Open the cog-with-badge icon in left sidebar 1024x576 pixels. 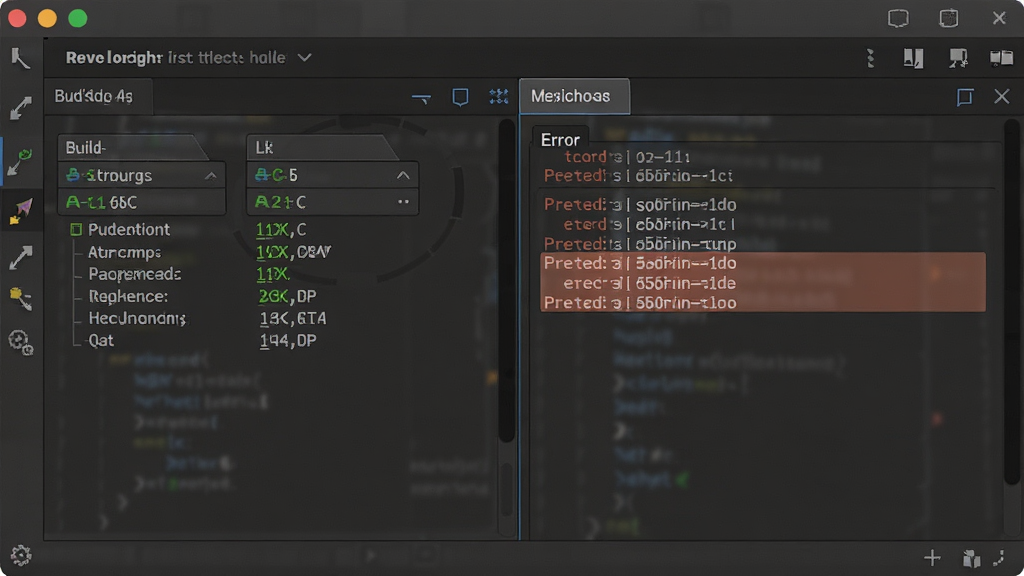click(21, 342)
